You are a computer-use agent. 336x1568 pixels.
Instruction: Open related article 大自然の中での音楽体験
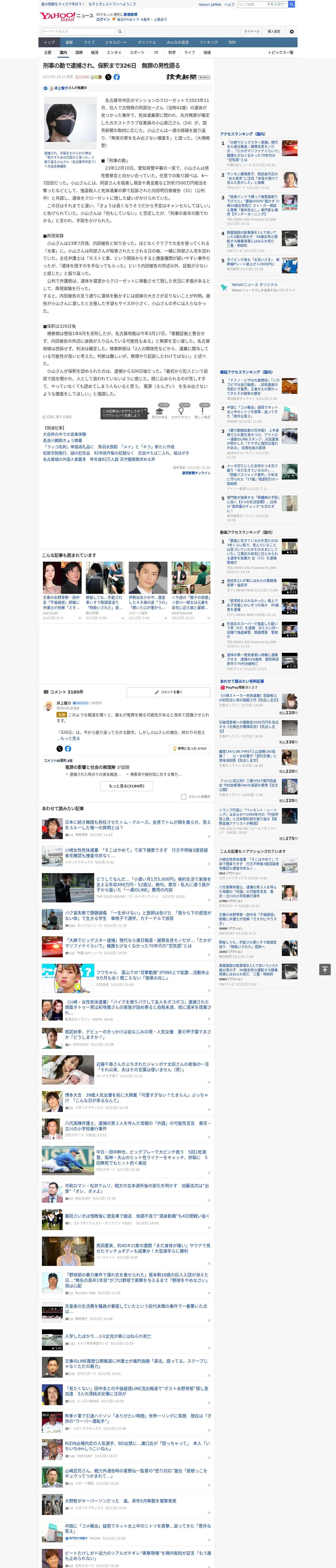pos(64,435)
